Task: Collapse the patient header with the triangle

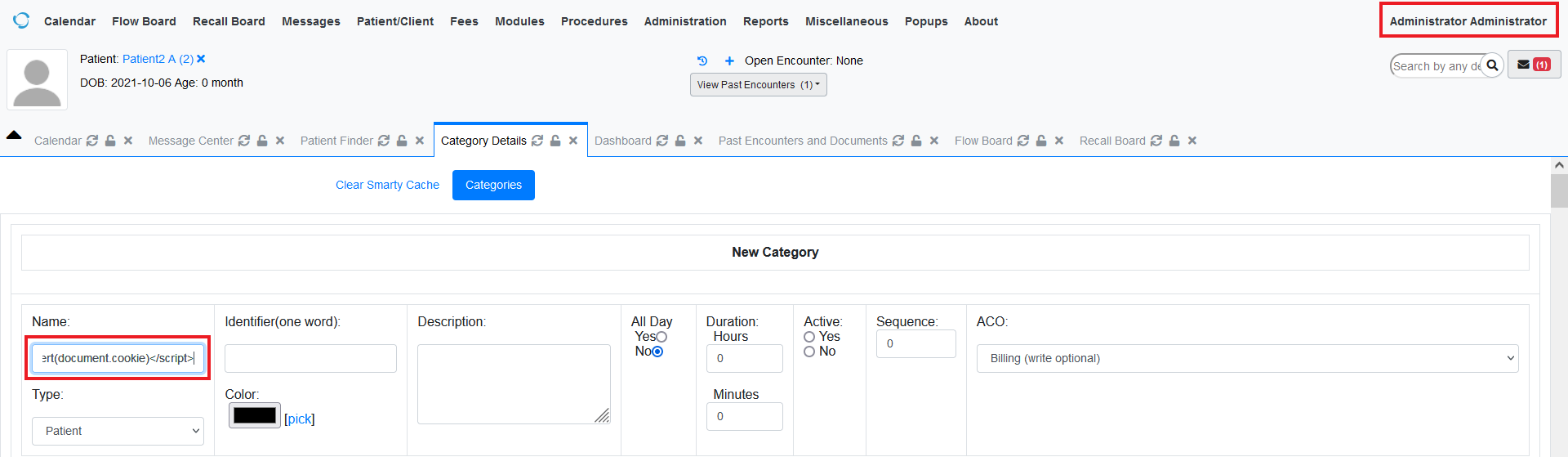Action: (x=14, y=135)
